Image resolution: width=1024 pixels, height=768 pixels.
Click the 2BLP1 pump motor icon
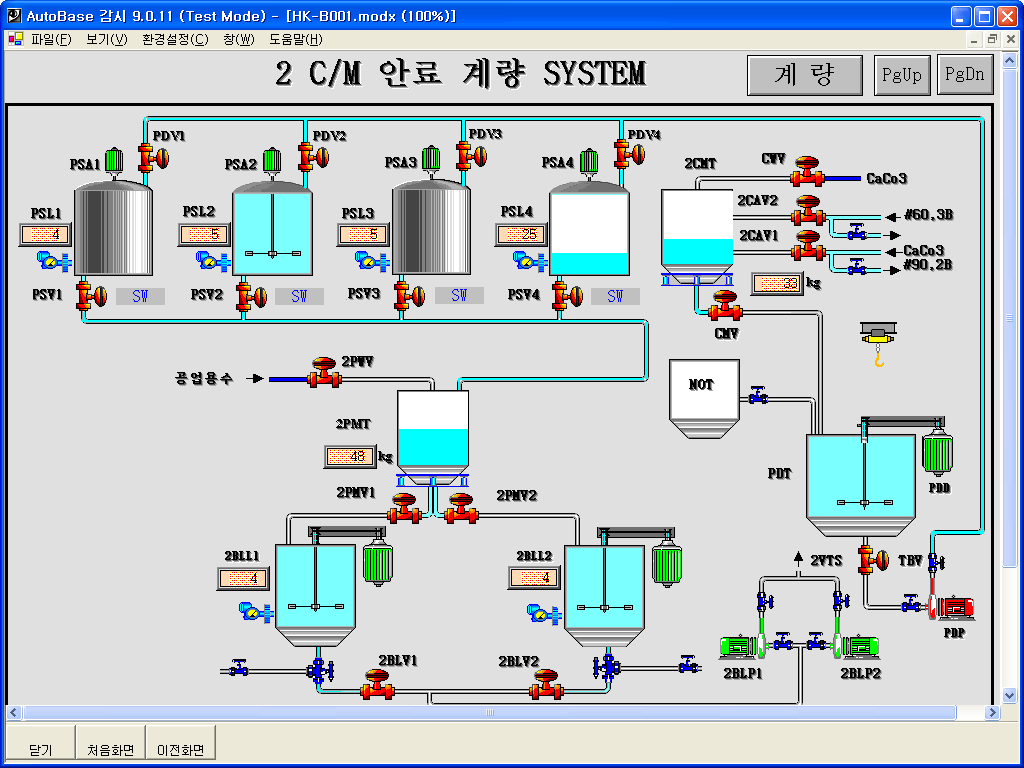pyautogui.click(x=741, y=647)
